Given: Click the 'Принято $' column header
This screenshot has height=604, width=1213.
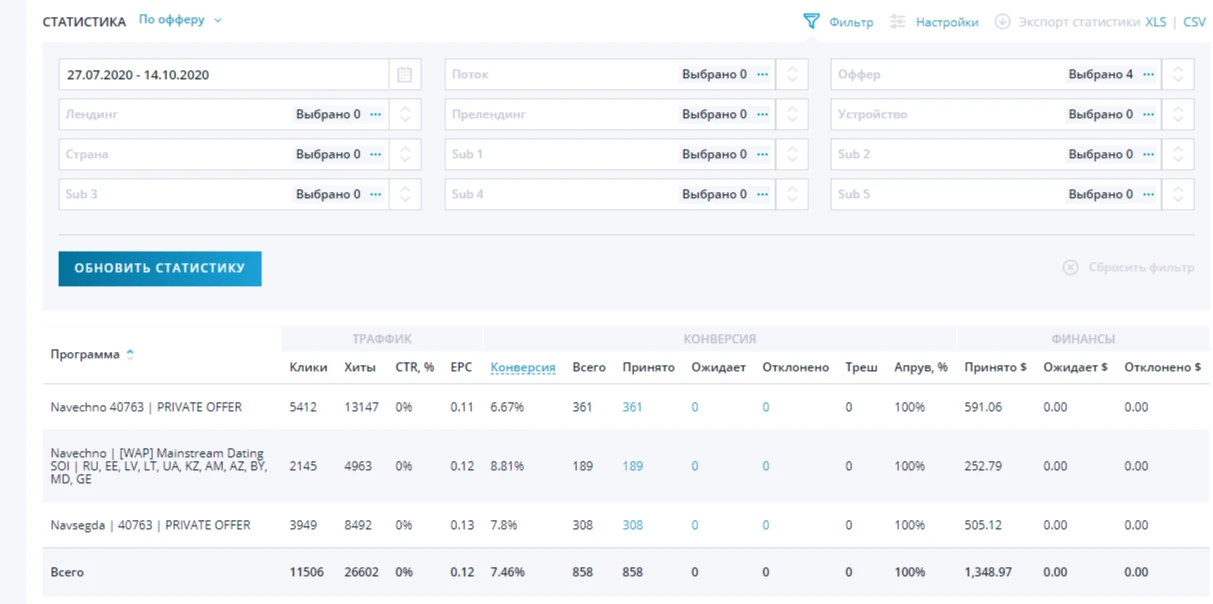Looking at the screenshot, I should point(995,367).
